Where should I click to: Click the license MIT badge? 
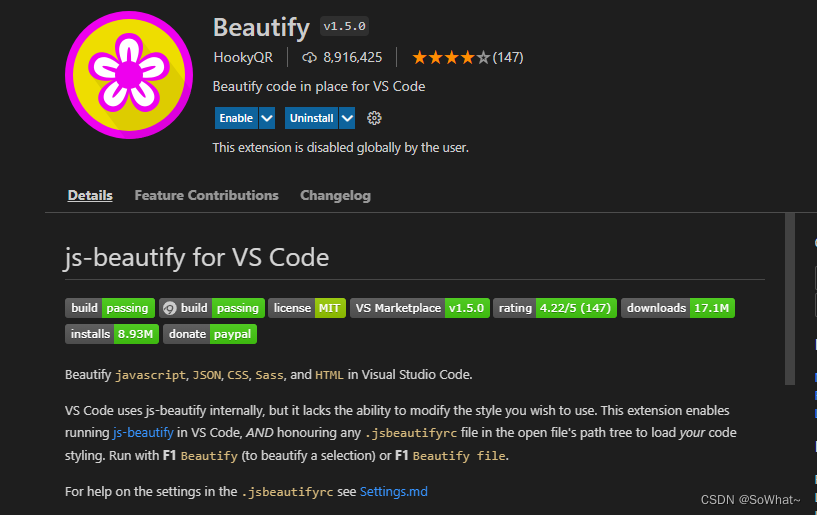(x=307, y=308)
